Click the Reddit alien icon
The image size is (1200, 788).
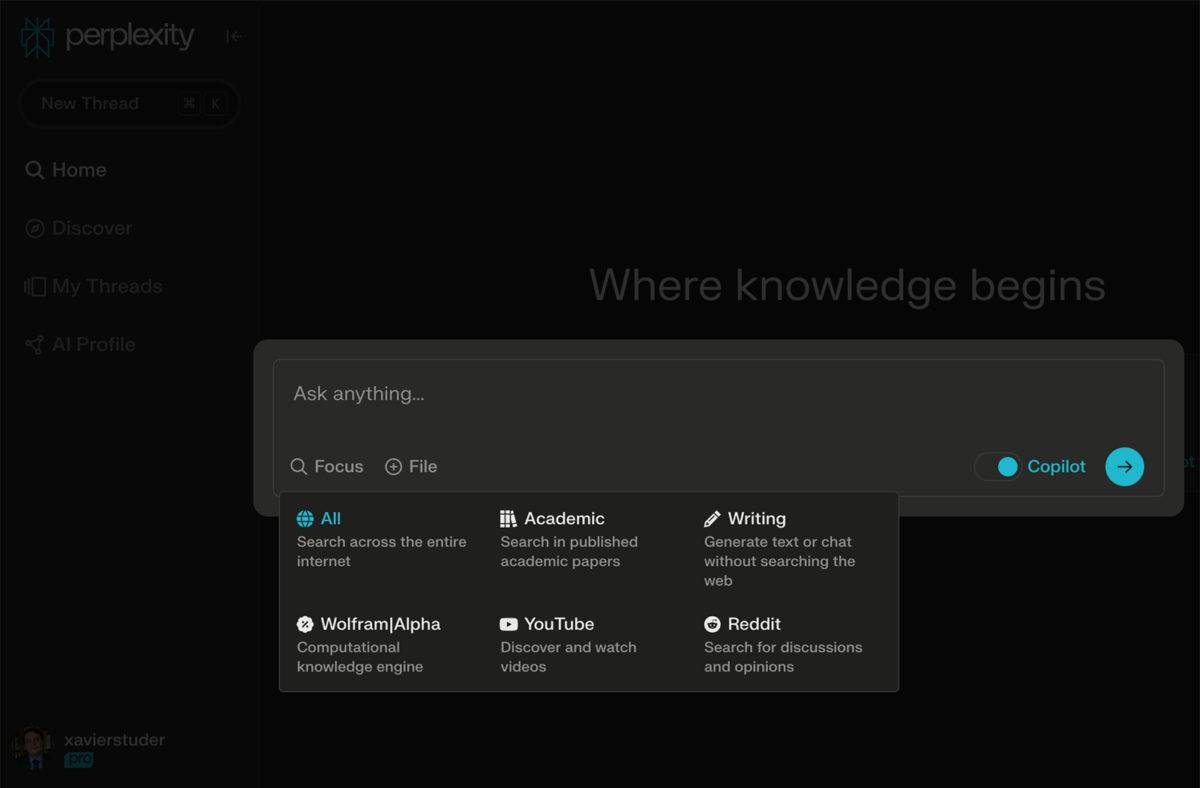[x=712, y=624]
